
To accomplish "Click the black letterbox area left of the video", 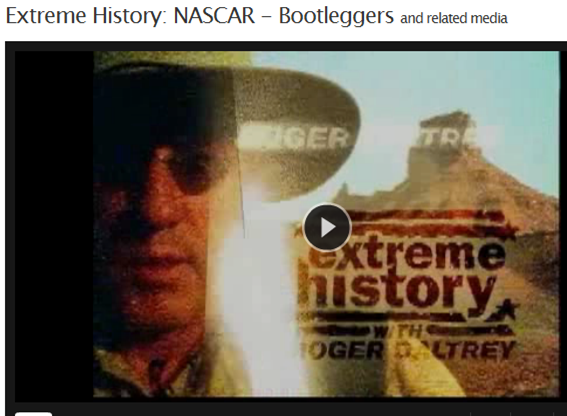I will (54, 224).
